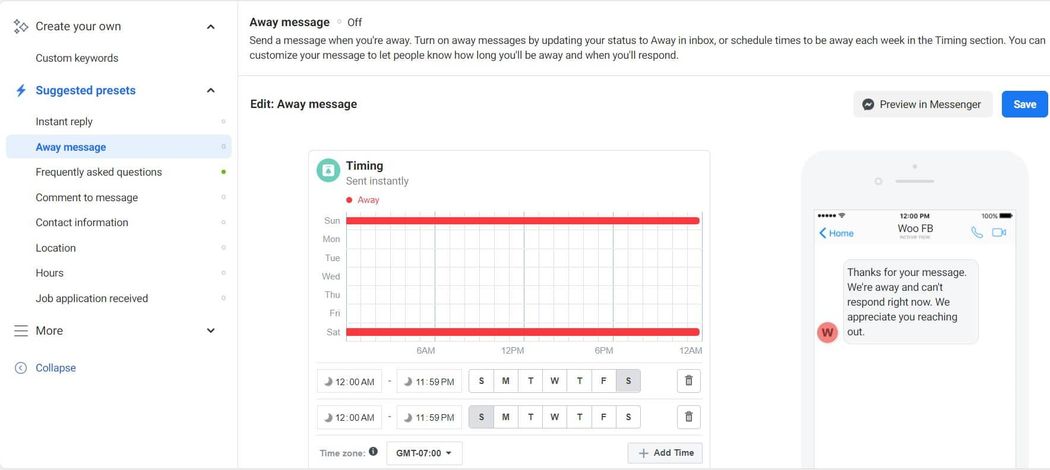The image size is (1050, 470).
Task: Select Frequently asked questions preset
Action: coord(99,172)
